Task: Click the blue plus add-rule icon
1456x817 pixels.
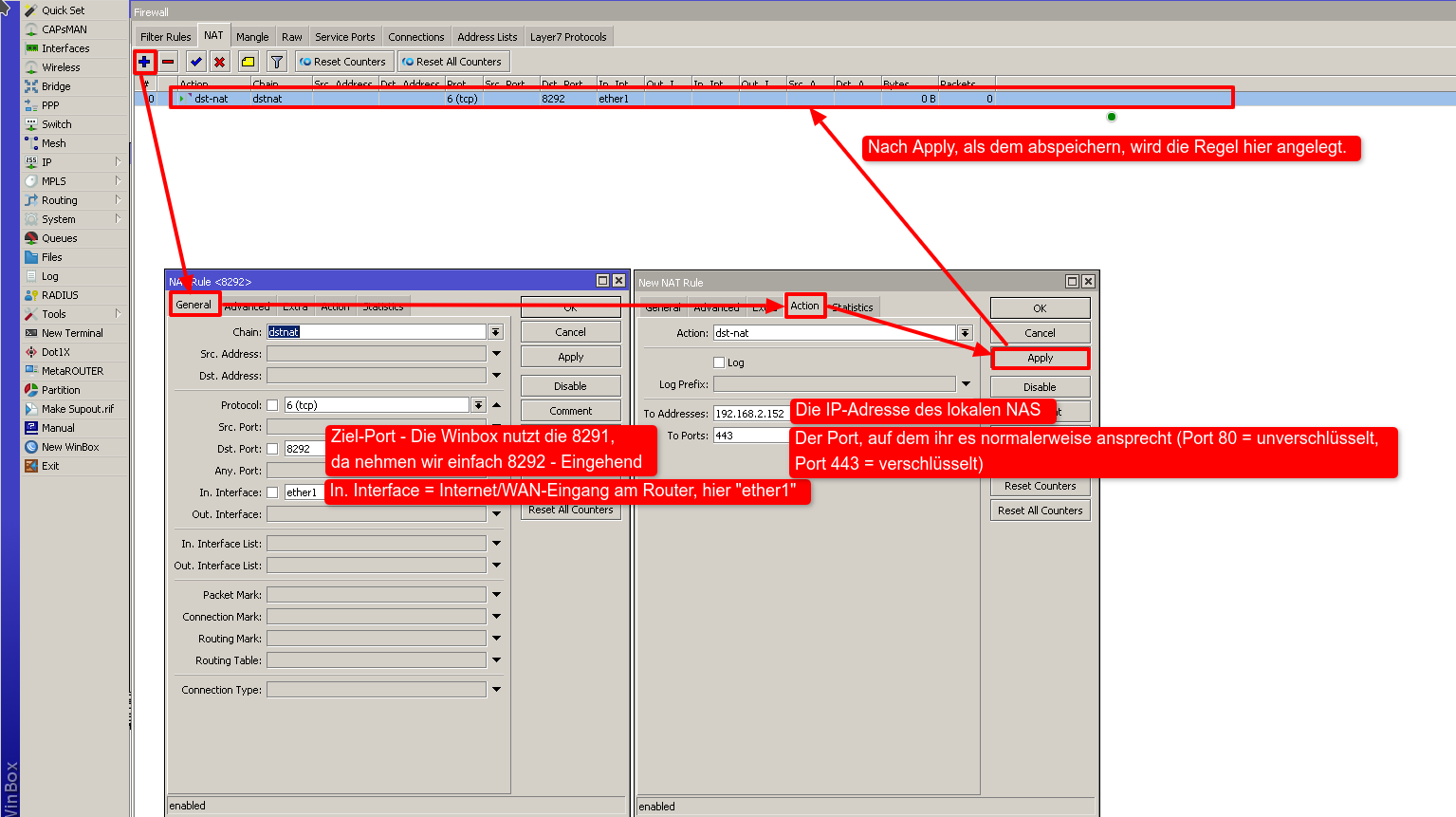Action: point(144,62)
